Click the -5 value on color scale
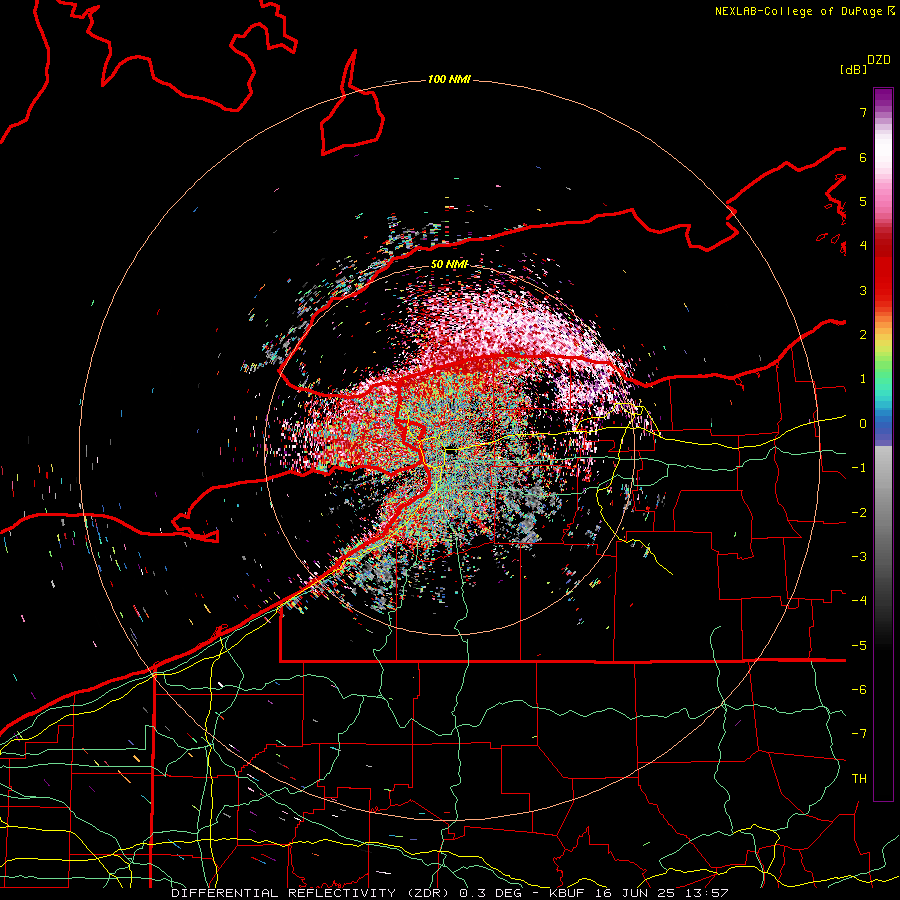The width and height of the screenshot is (900, 900). [x=859, y=646]
